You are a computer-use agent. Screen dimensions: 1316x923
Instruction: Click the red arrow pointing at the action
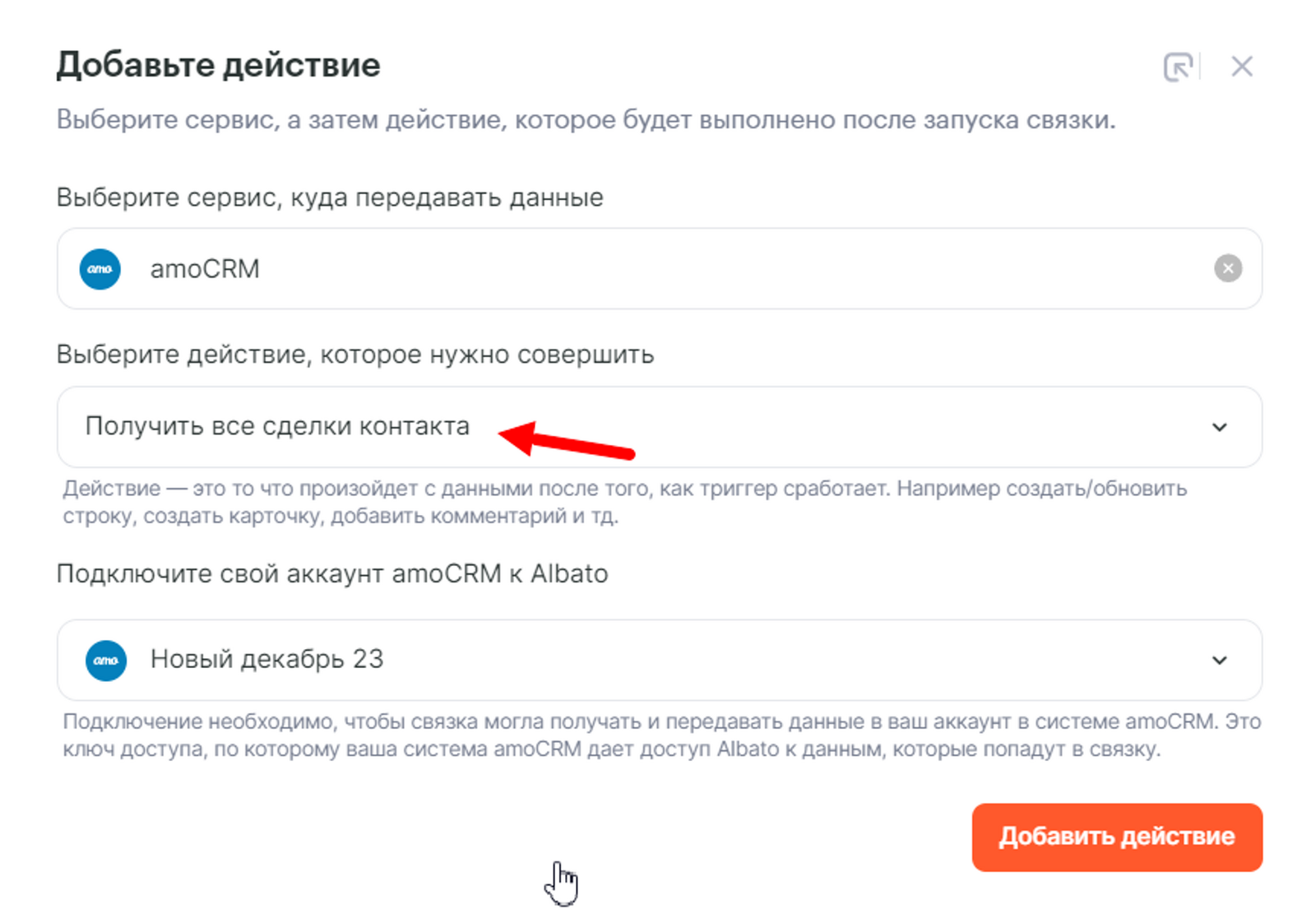coord(567,440)
